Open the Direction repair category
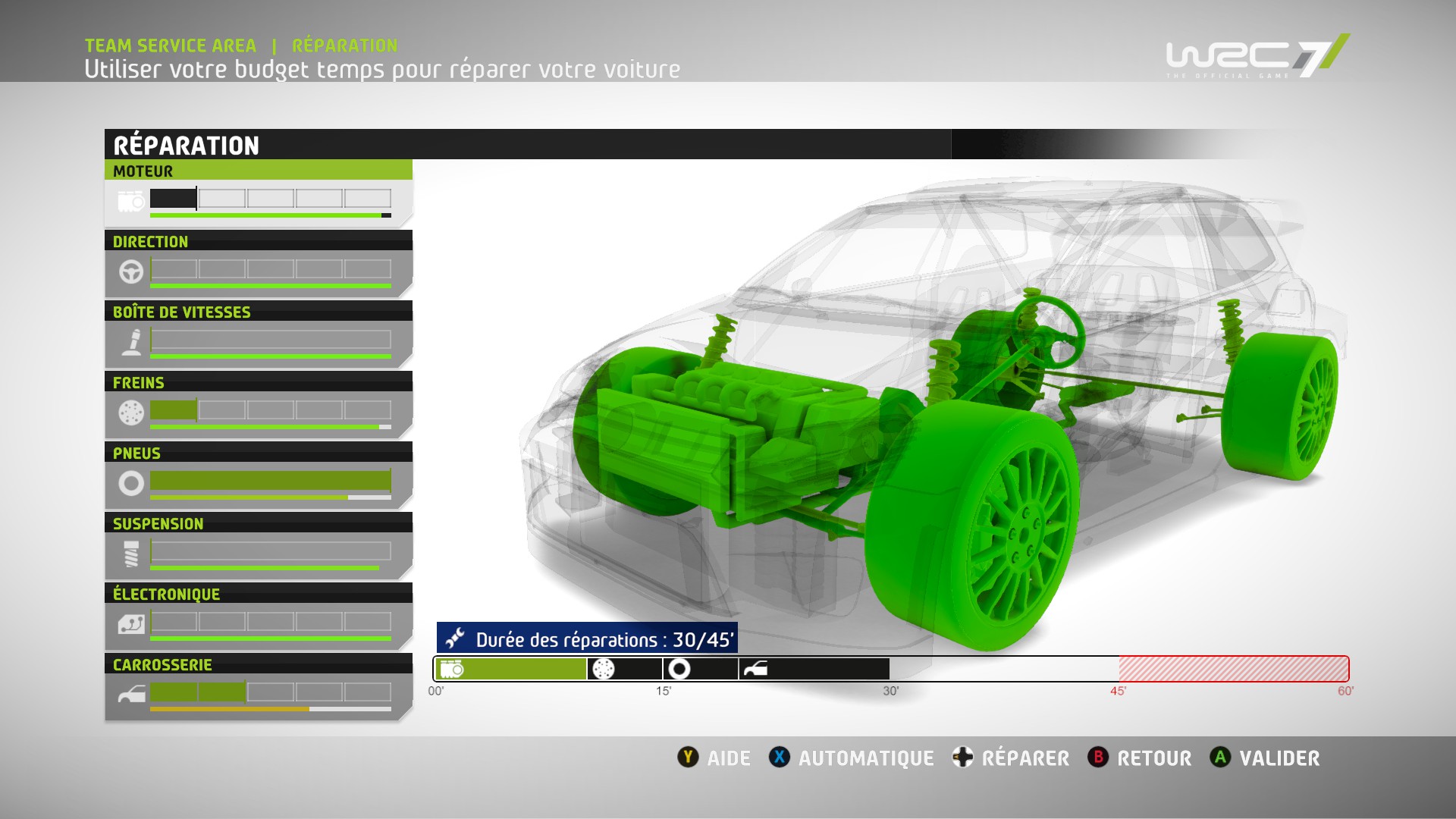The image size is (1456, 819). pos(259,264)
